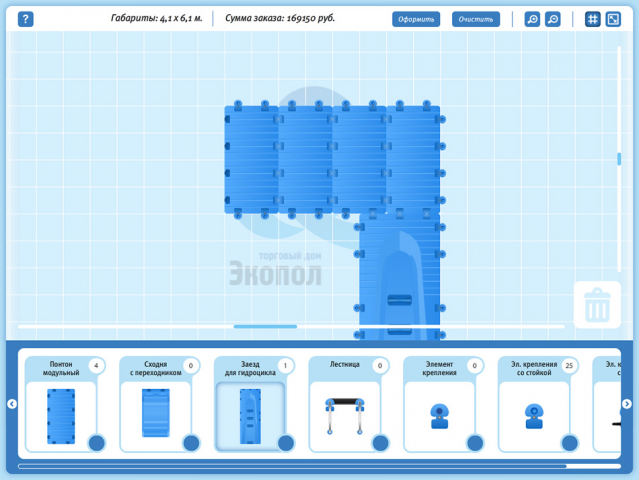Select the leftmost pontoon on canvas

251,159
